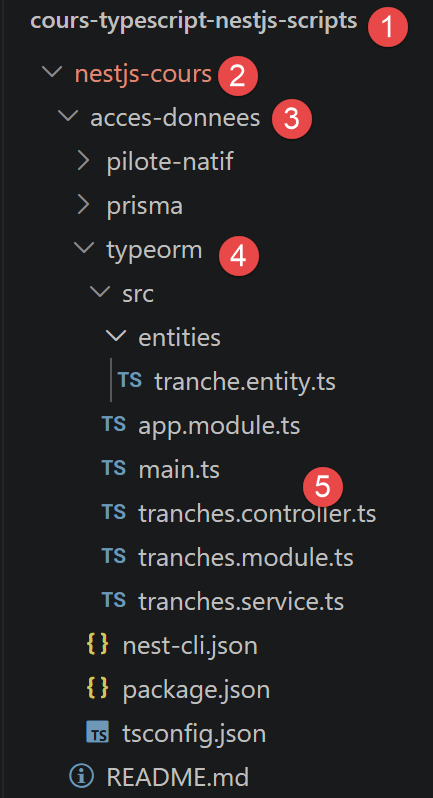Image resolution: width=433 pixels, height=798 pixels.
Task: Click the TS icon beside tranche.entity.ts
Action: pyautogui.click(x=130, y=380)
